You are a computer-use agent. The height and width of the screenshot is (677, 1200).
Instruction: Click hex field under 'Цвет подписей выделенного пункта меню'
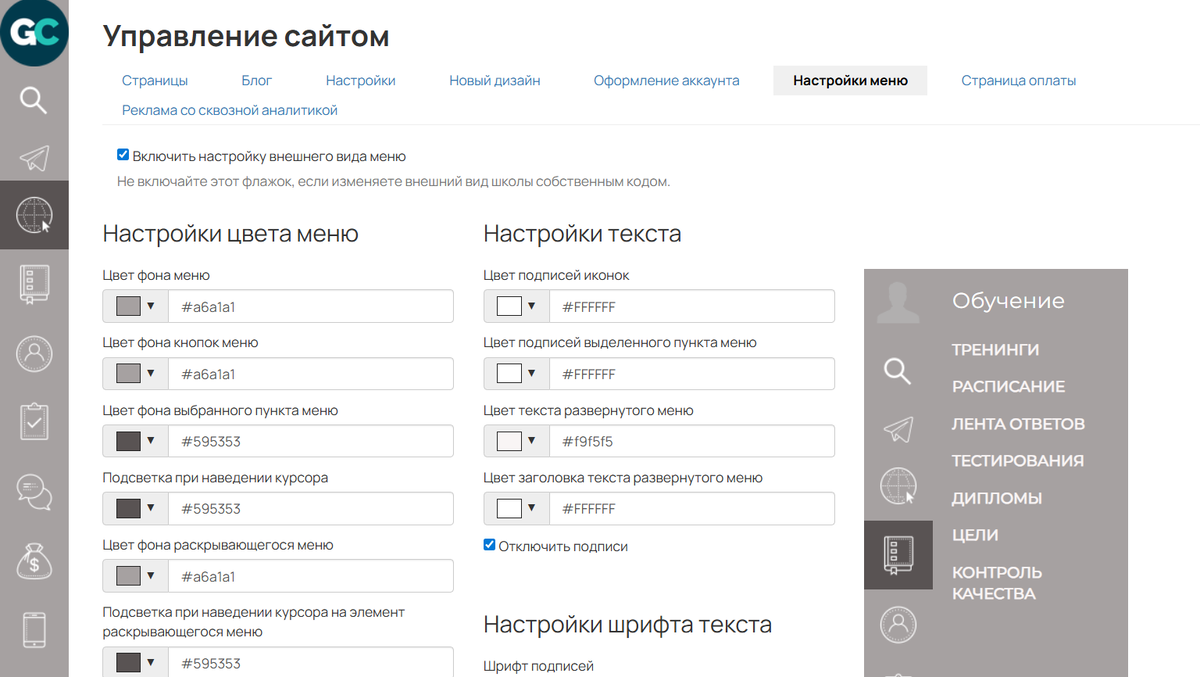(x=692, y=374)
